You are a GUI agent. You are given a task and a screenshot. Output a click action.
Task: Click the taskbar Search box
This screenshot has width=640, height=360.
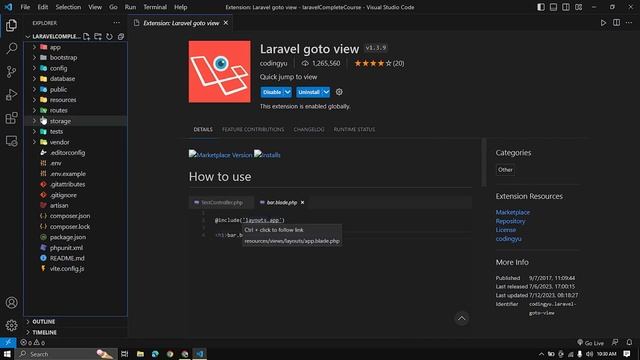pyautogui.click(x=66, y=354)
